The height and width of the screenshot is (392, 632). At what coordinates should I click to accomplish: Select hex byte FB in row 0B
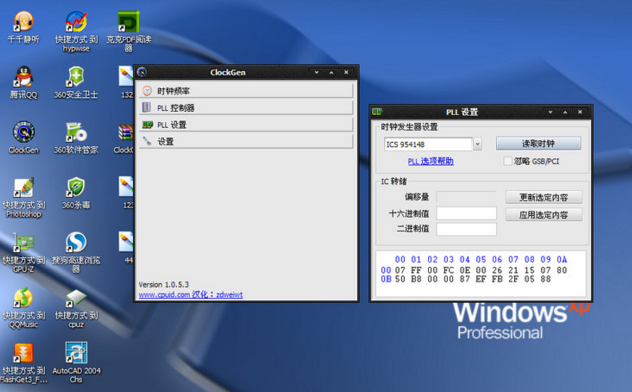tap(497, 279)
